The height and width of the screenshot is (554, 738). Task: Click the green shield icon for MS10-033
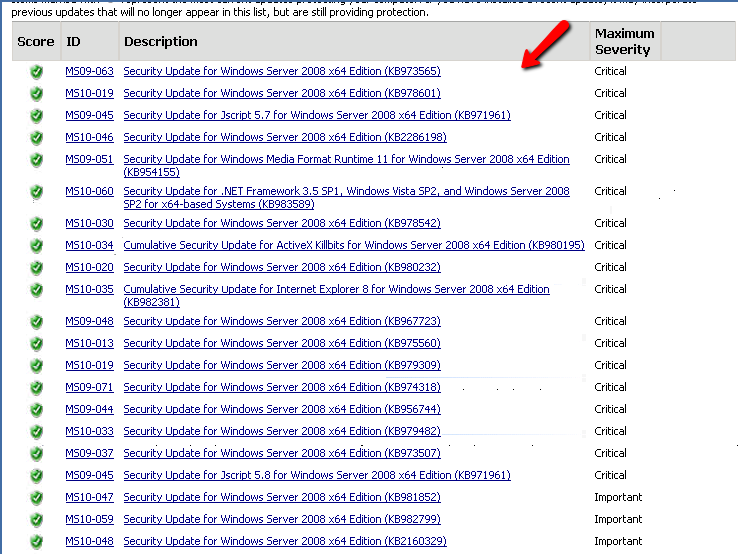pyautogui.click(x=36, y=432)
